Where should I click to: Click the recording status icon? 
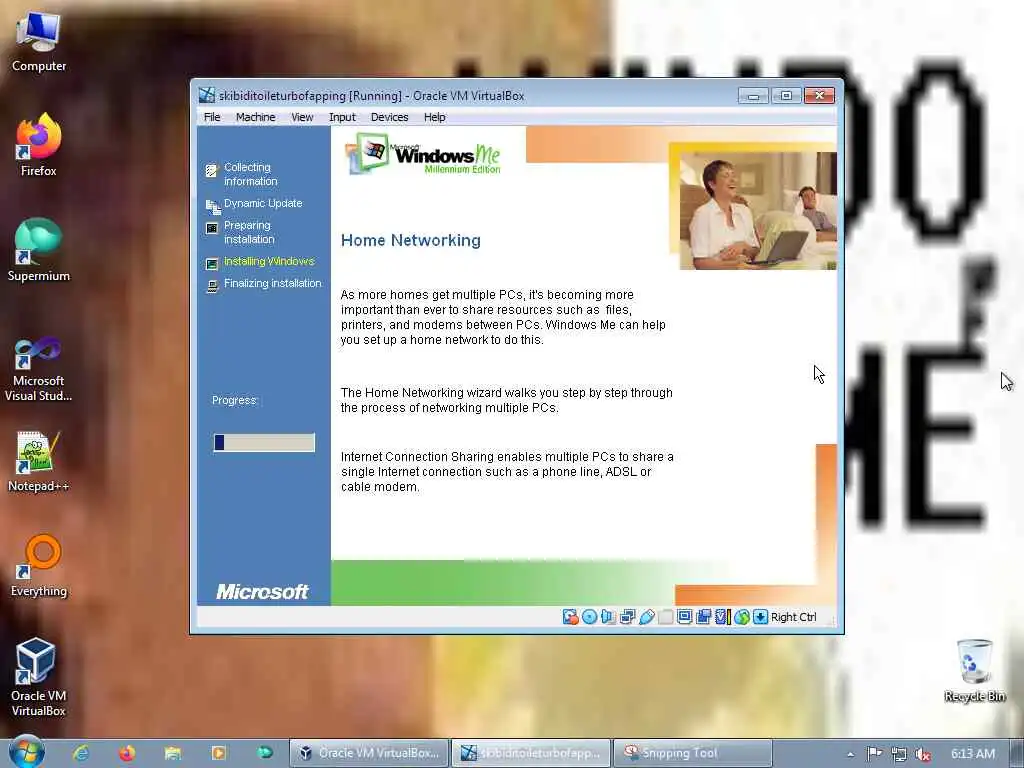[703, 616]
